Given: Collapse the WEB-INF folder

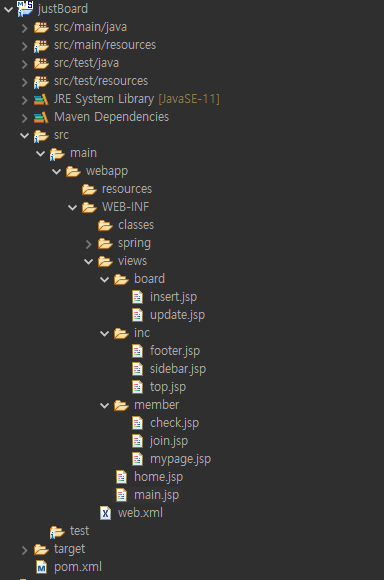Looking at the screenshot, I should pos(72,208).
